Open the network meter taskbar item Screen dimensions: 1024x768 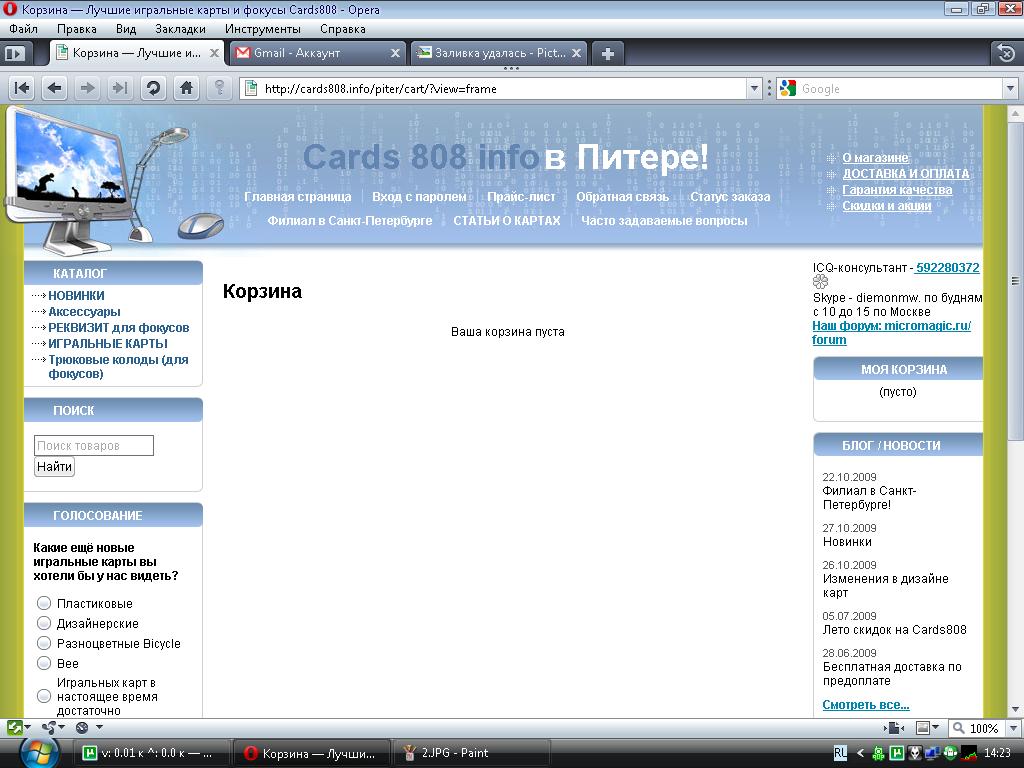150,753
